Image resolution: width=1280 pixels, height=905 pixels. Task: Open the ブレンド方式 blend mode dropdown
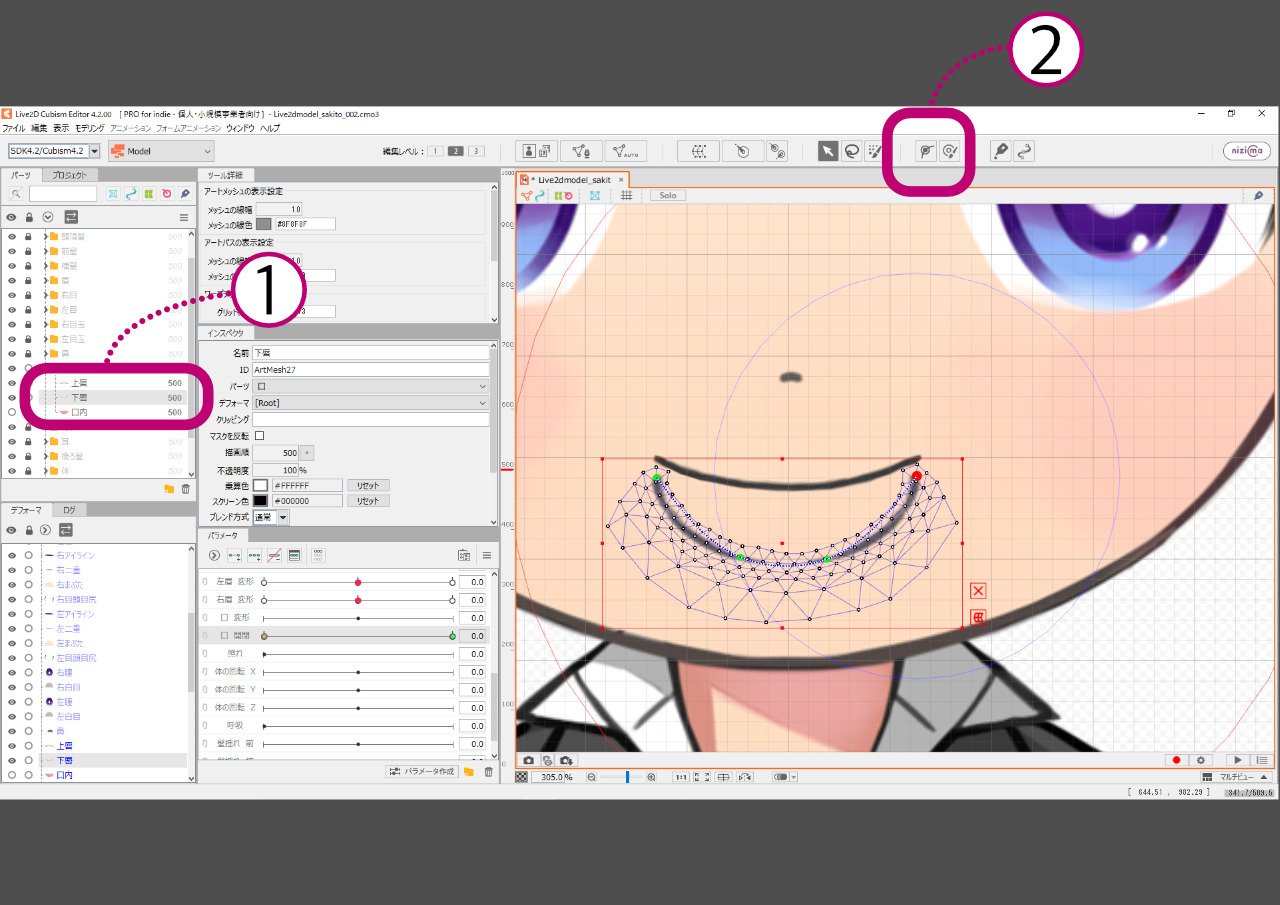[x=270, y=517]
